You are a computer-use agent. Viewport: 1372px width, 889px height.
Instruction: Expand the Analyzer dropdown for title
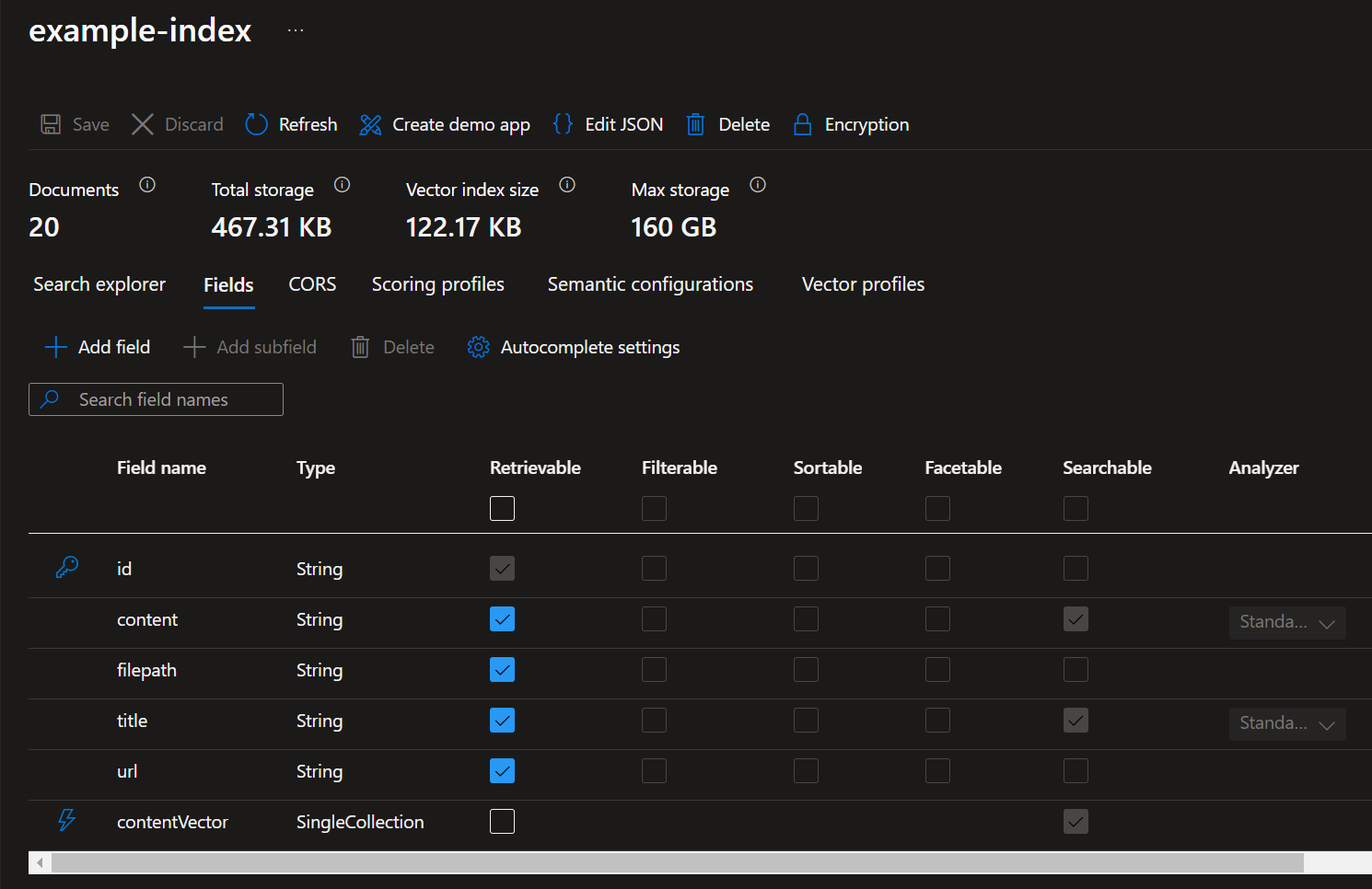1286,724
